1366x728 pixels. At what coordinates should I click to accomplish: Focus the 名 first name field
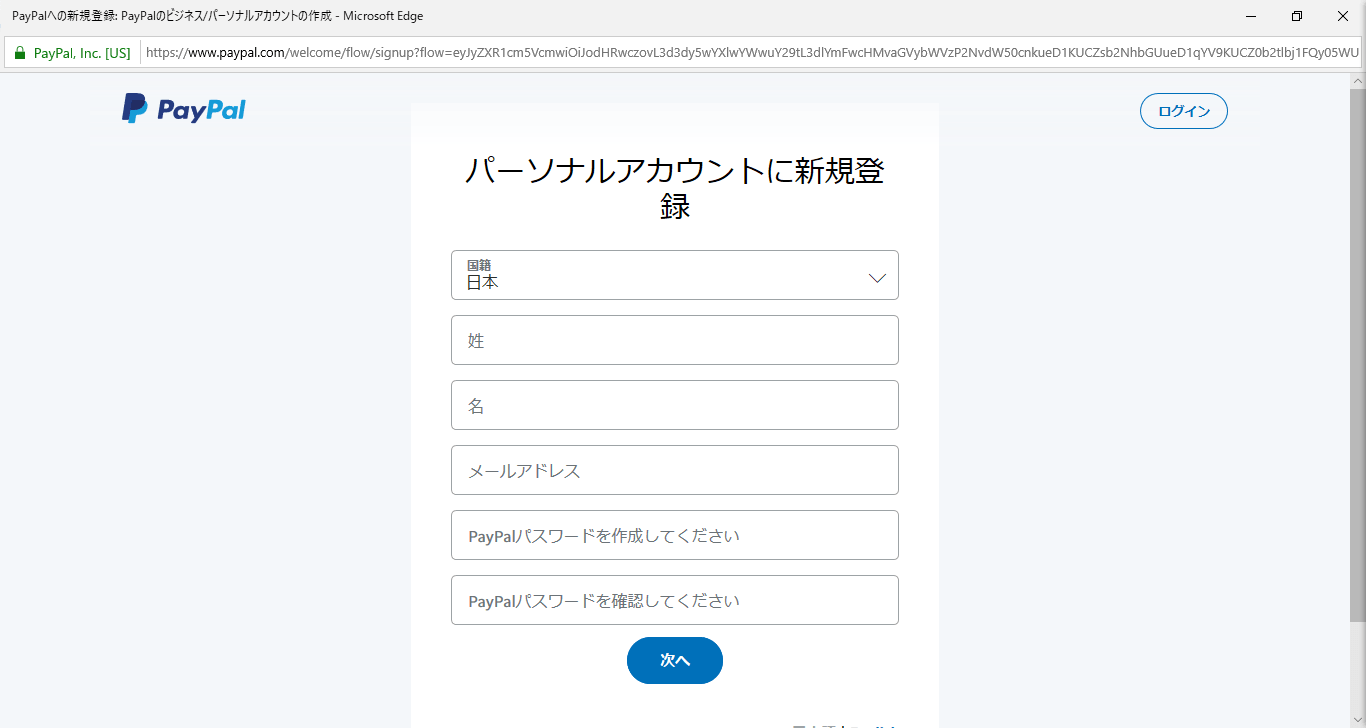tap(675, 405)
